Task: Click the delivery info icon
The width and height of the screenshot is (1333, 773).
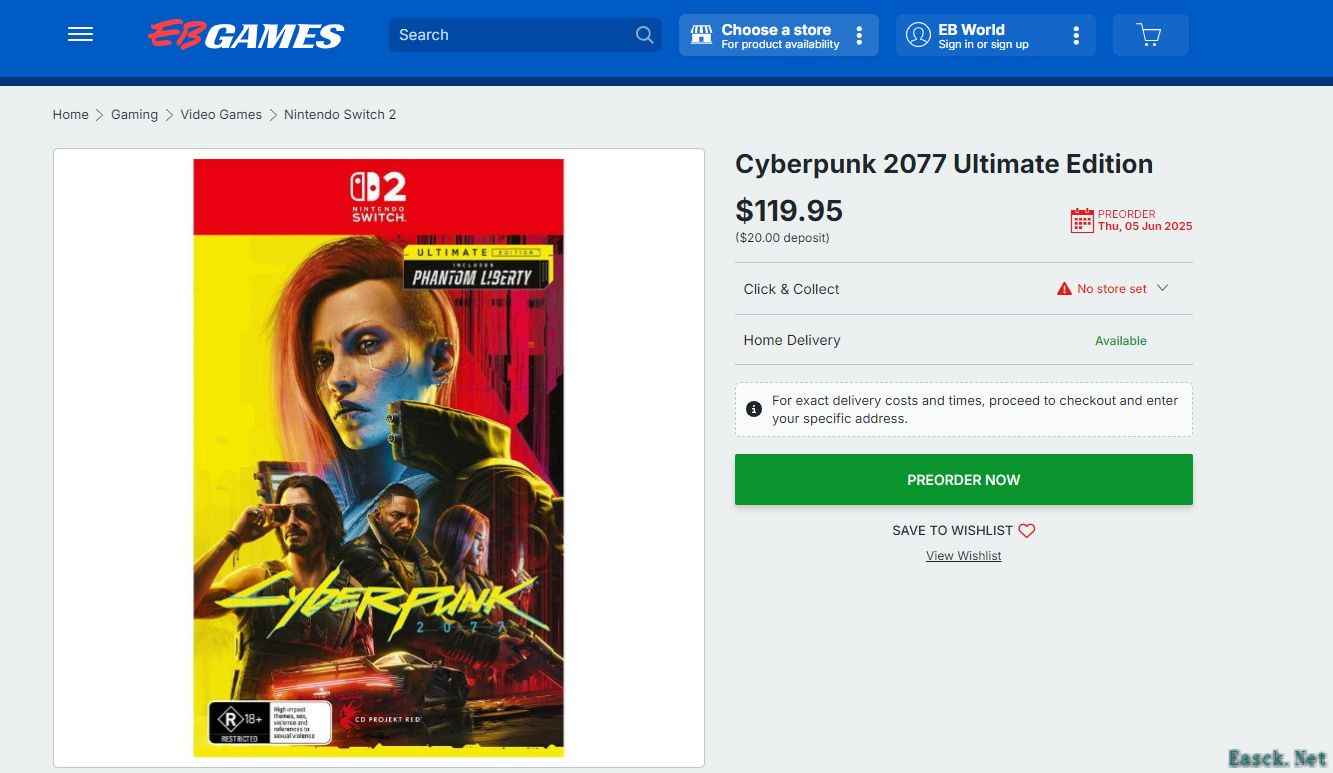Action: click(x=754, y=409)
